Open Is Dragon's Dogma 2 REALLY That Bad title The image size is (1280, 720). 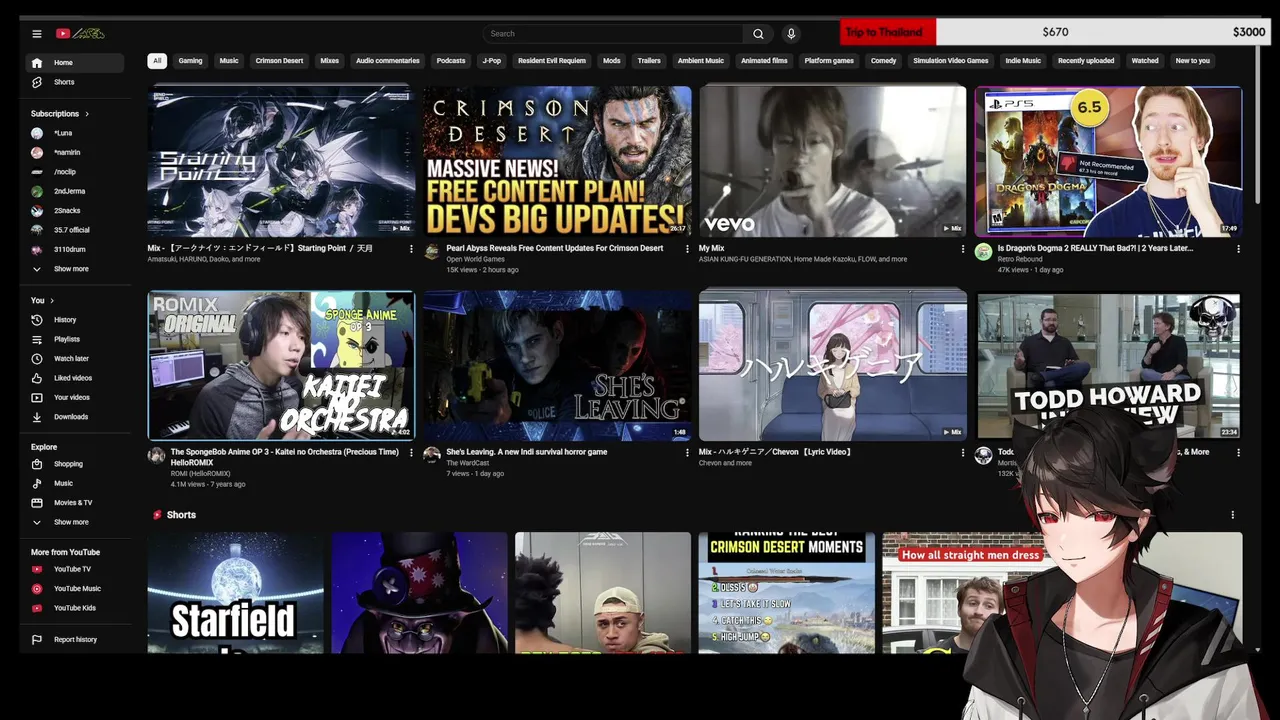(x=1095, y=249)
